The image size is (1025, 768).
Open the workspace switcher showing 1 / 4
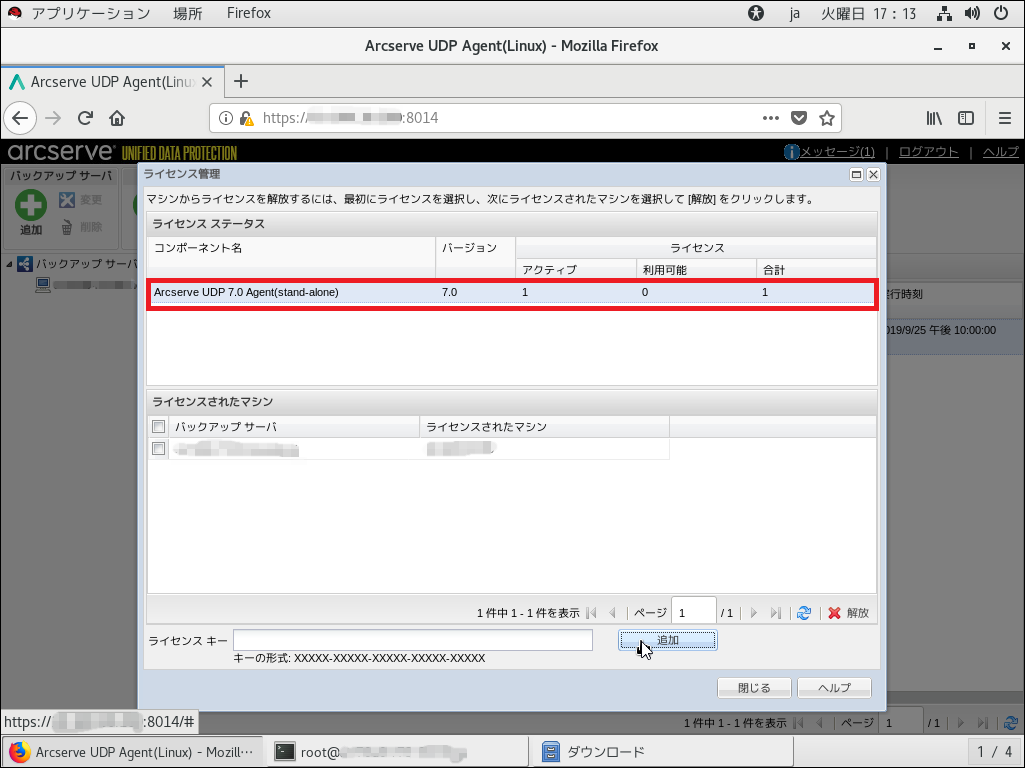pos(994,752)
